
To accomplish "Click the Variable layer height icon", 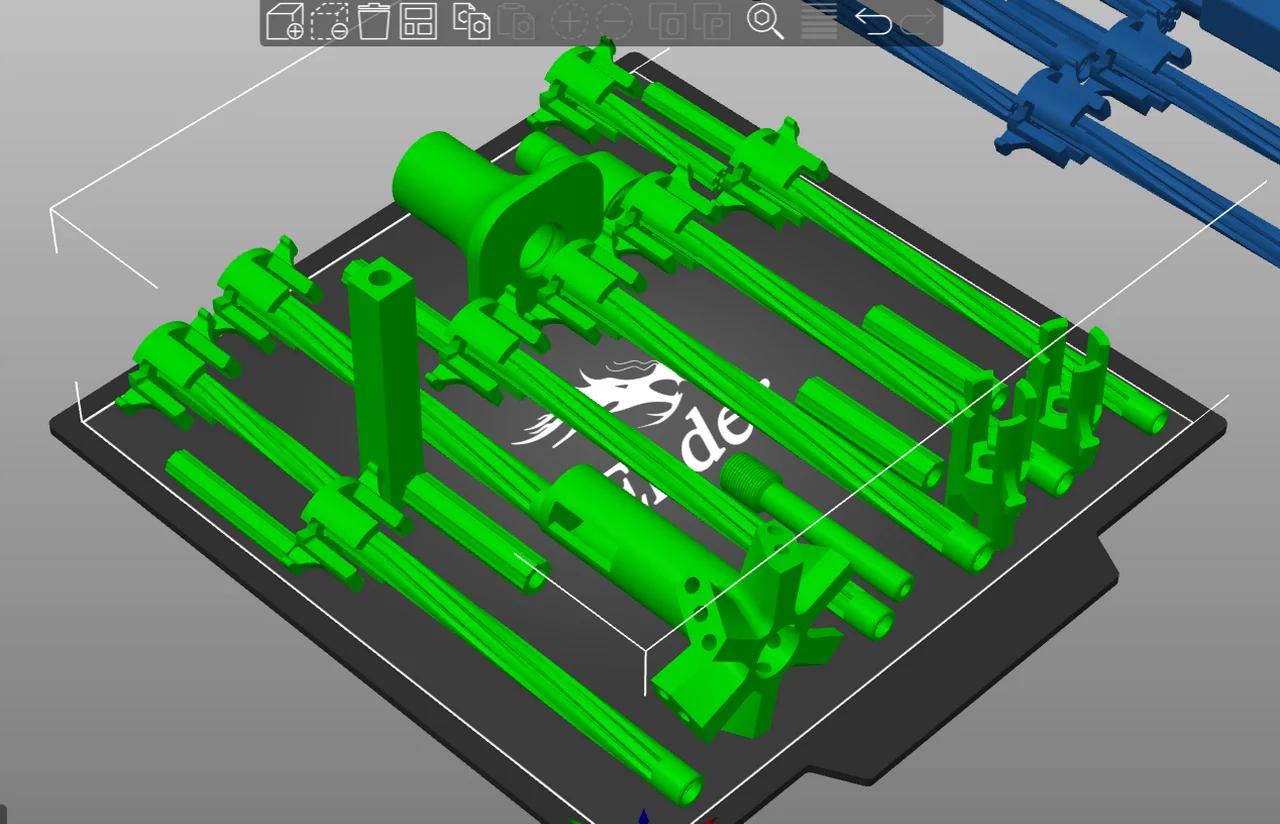I will click(x=819, y=21).
